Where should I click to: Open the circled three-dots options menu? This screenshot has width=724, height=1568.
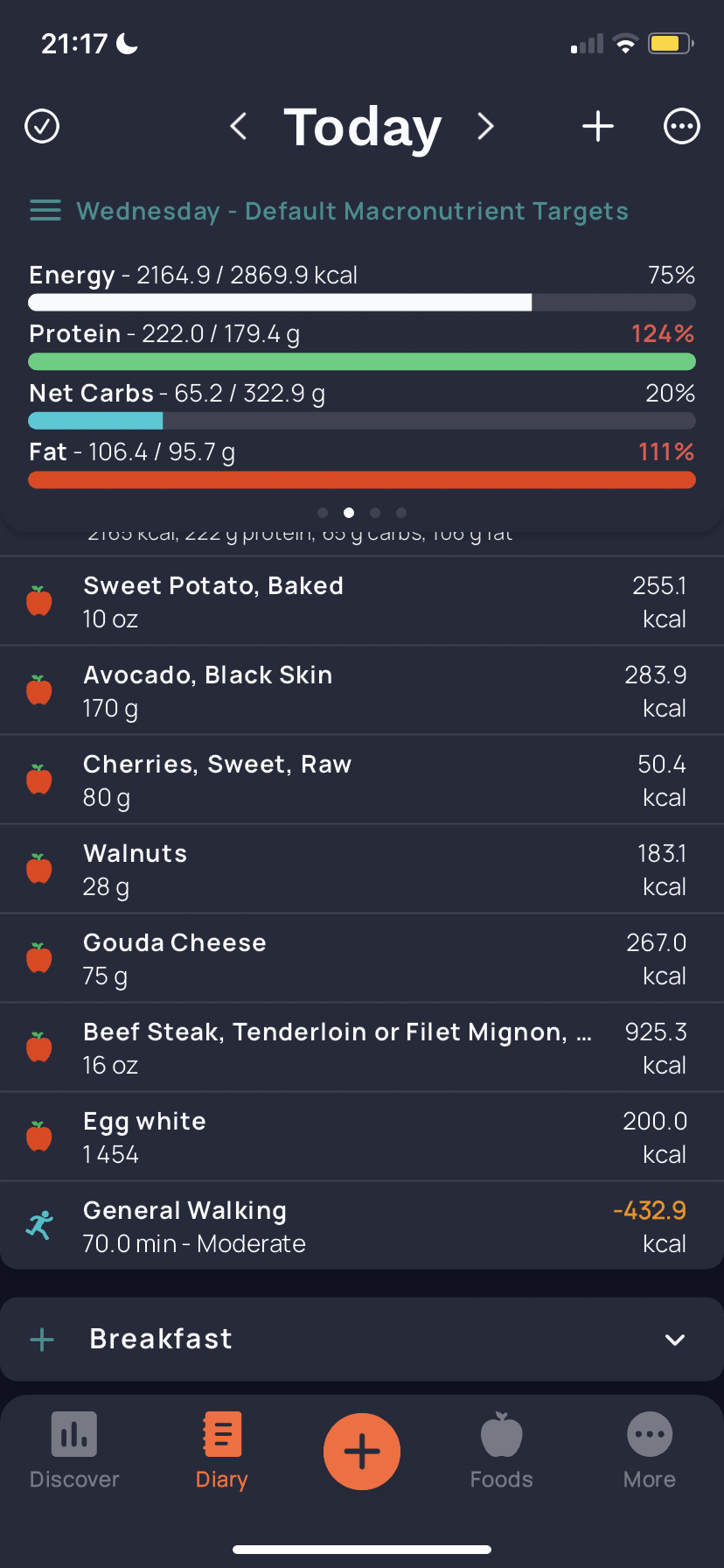click(x=682, y=126)
